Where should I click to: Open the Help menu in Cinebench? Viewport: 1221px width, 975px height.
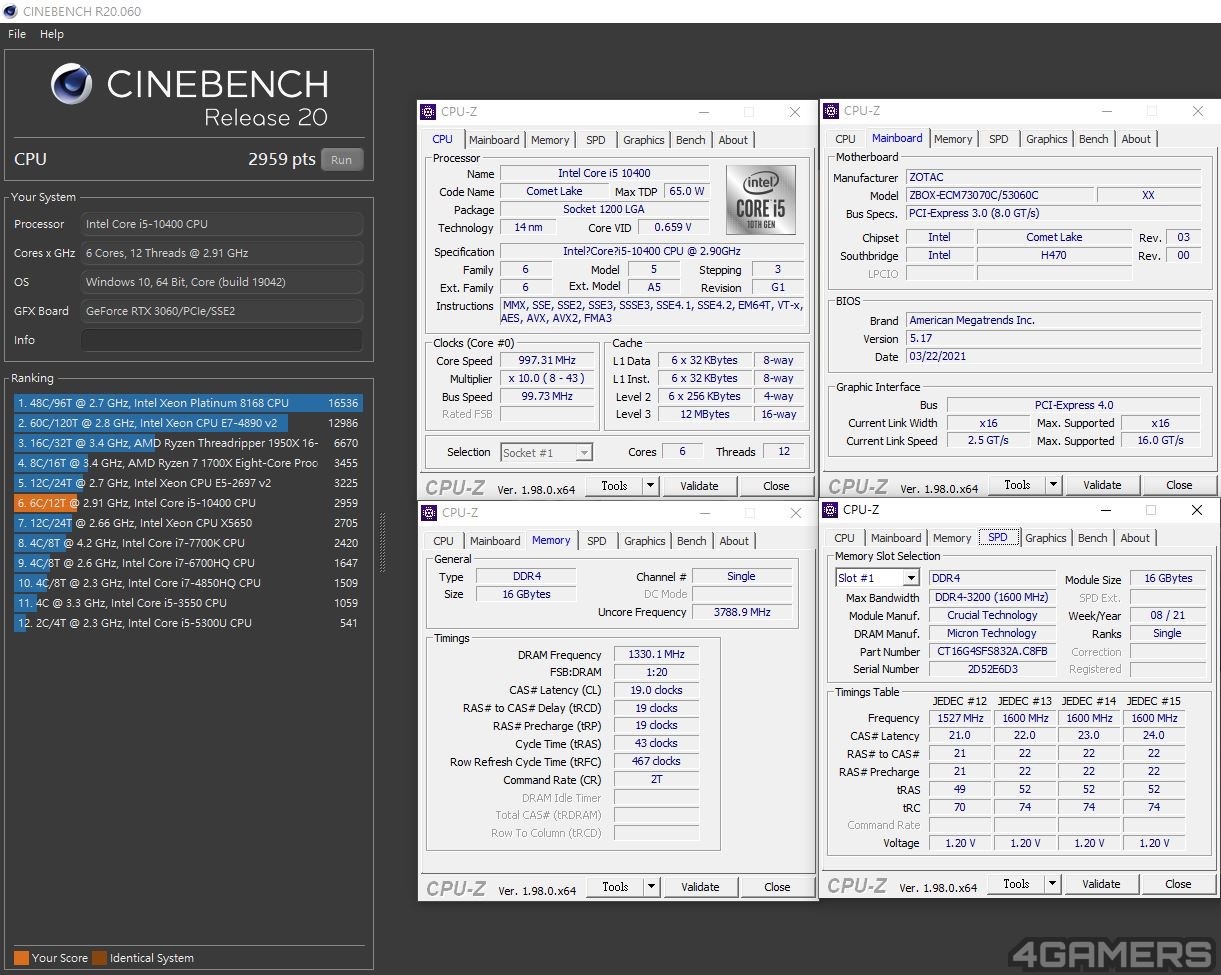pyautogui.click(x=52, y=34)
